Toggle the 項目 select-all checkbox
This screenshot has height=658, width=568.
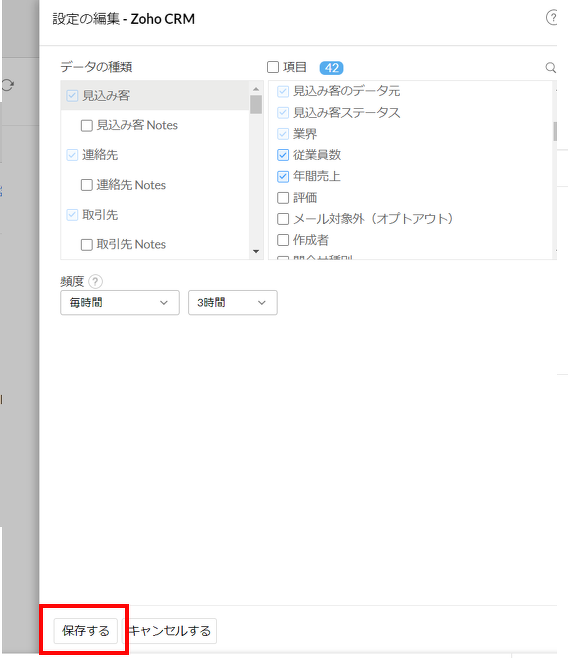[273, 67]
